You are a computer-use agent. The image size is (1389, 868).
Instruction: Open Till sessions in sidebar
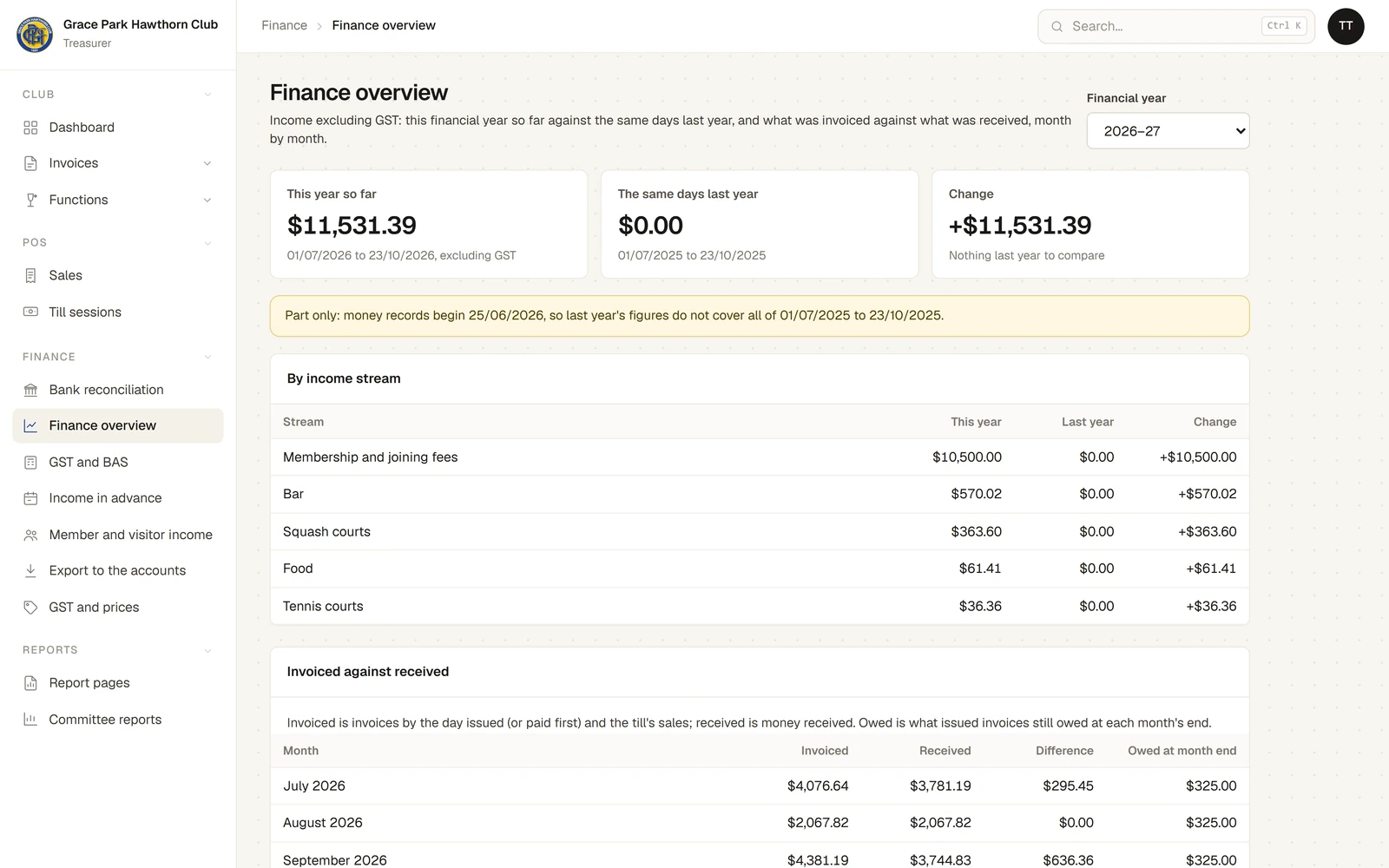tap(118, 312)
